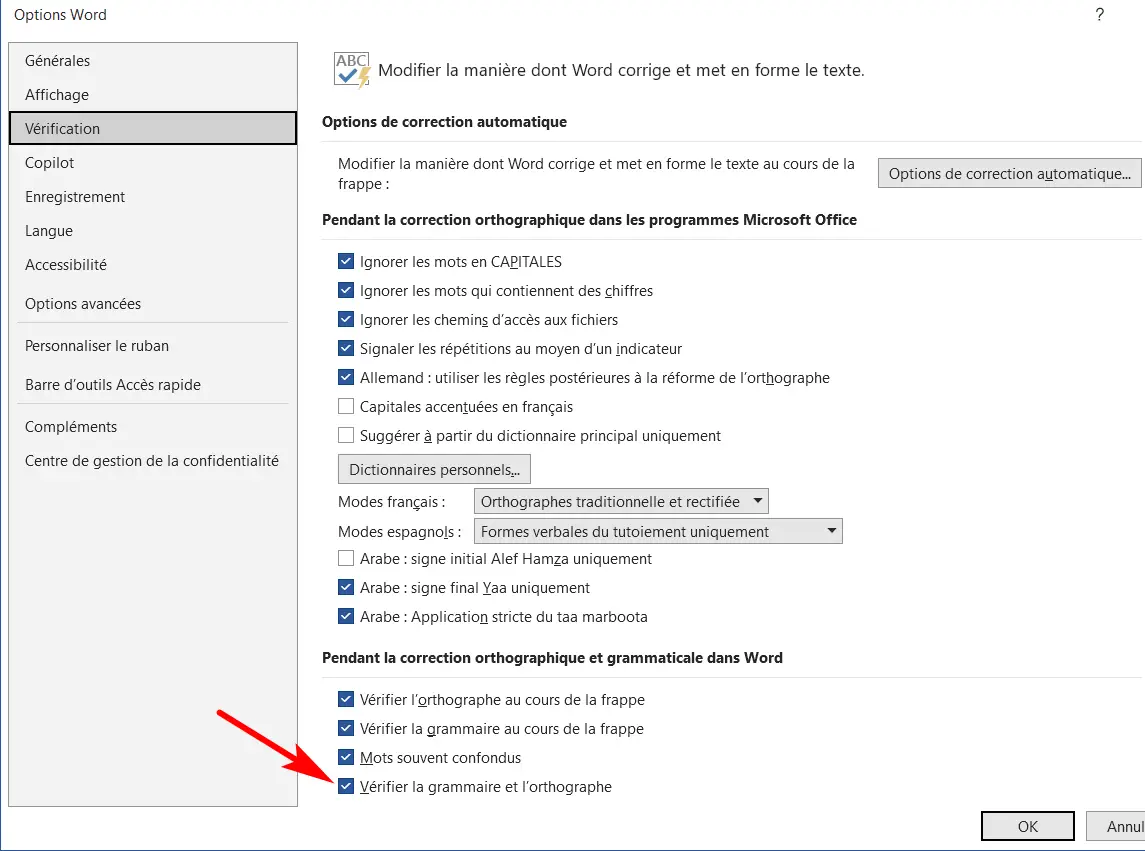Image resolution: width=1145 pixels, height=851 pixels.
Task: Open Options avancées
Action: click(153, 304)
